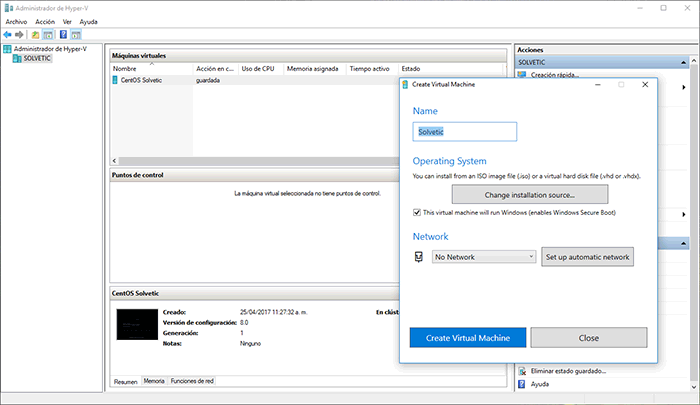The height and width of the screenshot is (405, 700).
Task: Click the Forward arrow in the toolbar
Action: pos(19,34)
